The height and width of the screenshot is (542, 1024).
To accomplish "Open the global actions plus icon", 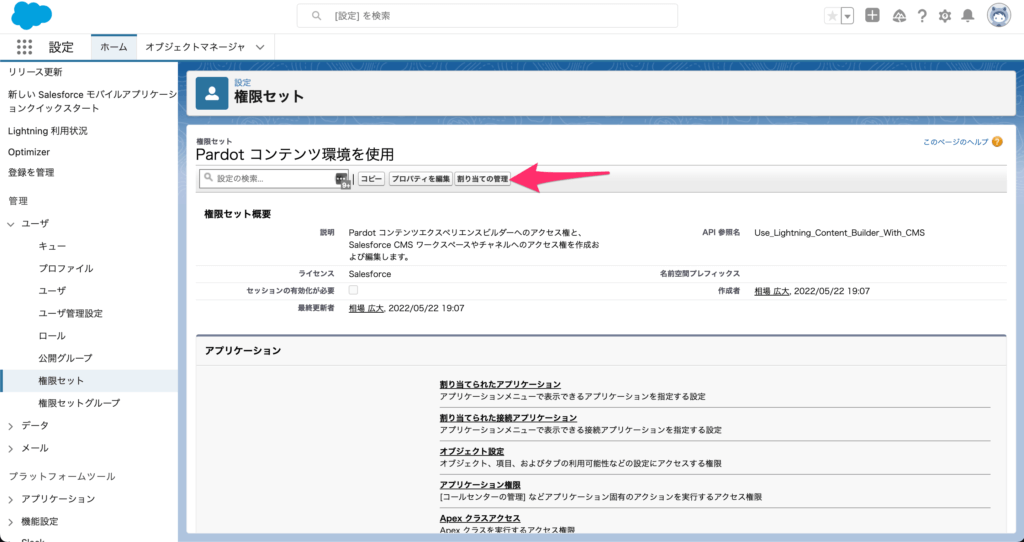I will (872, 15).
